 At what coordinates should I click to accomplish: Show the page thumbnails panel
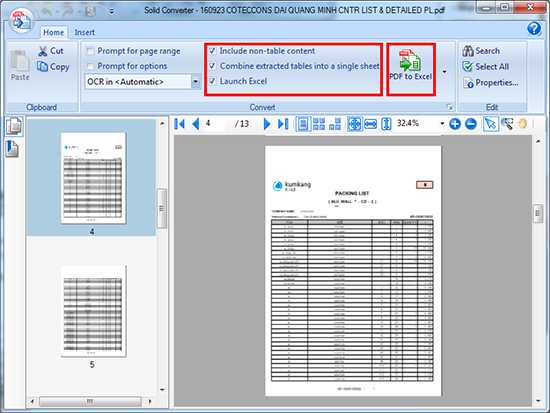coord(14,126)
